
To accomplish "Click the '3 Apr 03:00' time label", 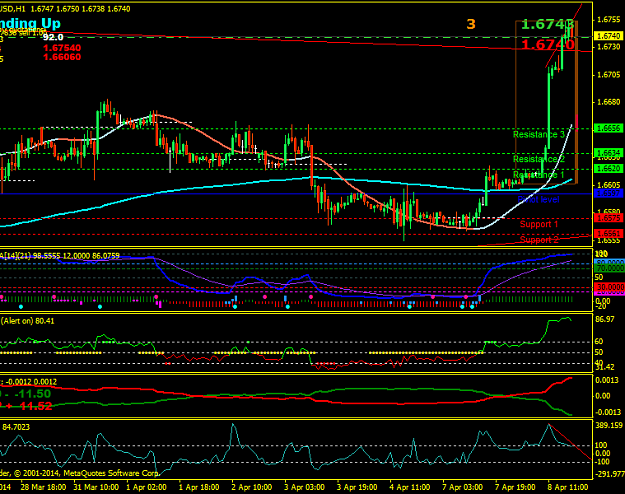I will (304, 487).
